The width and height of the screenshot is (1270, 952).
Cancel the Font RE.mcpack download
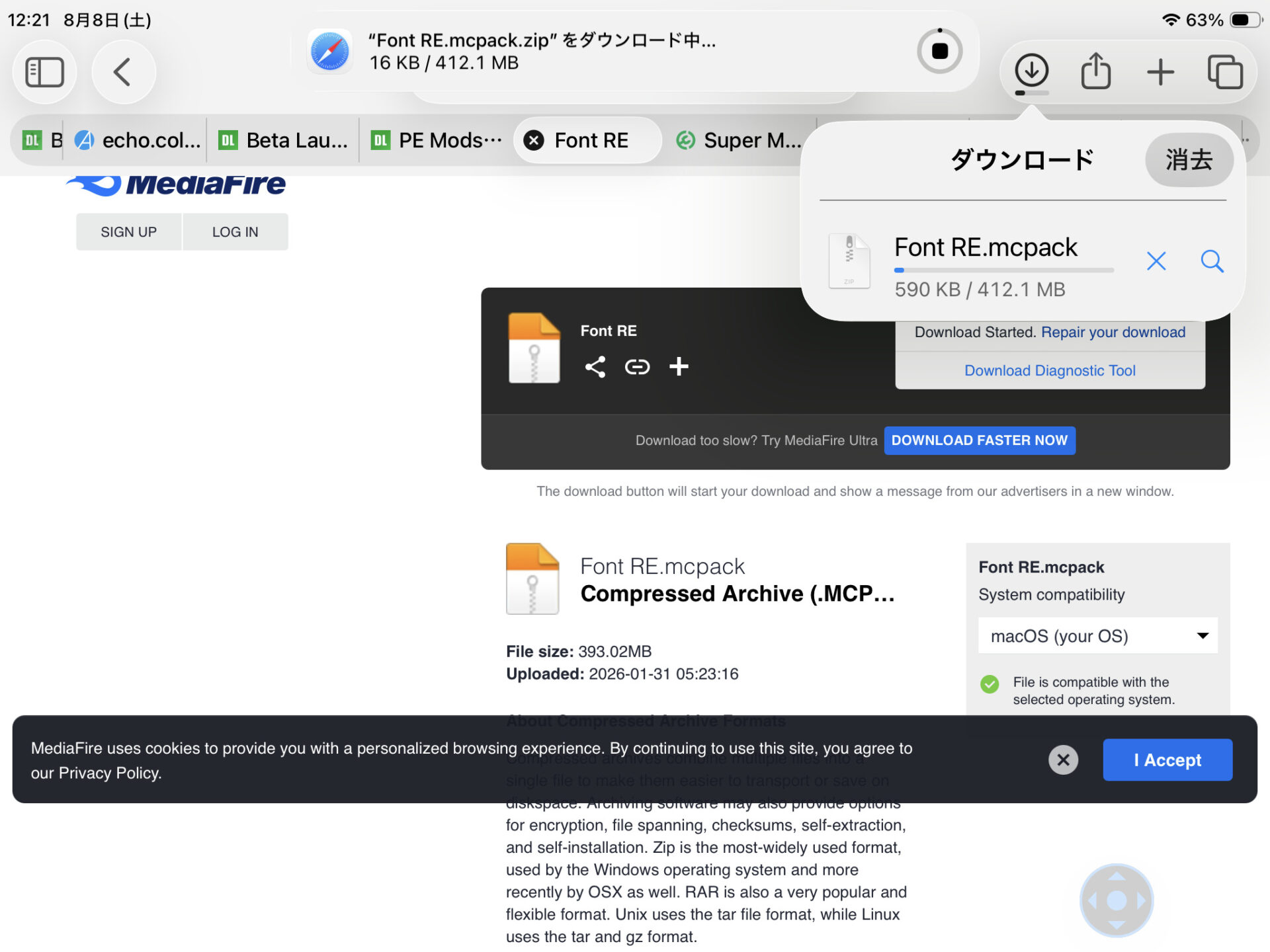pos(1156,261)
